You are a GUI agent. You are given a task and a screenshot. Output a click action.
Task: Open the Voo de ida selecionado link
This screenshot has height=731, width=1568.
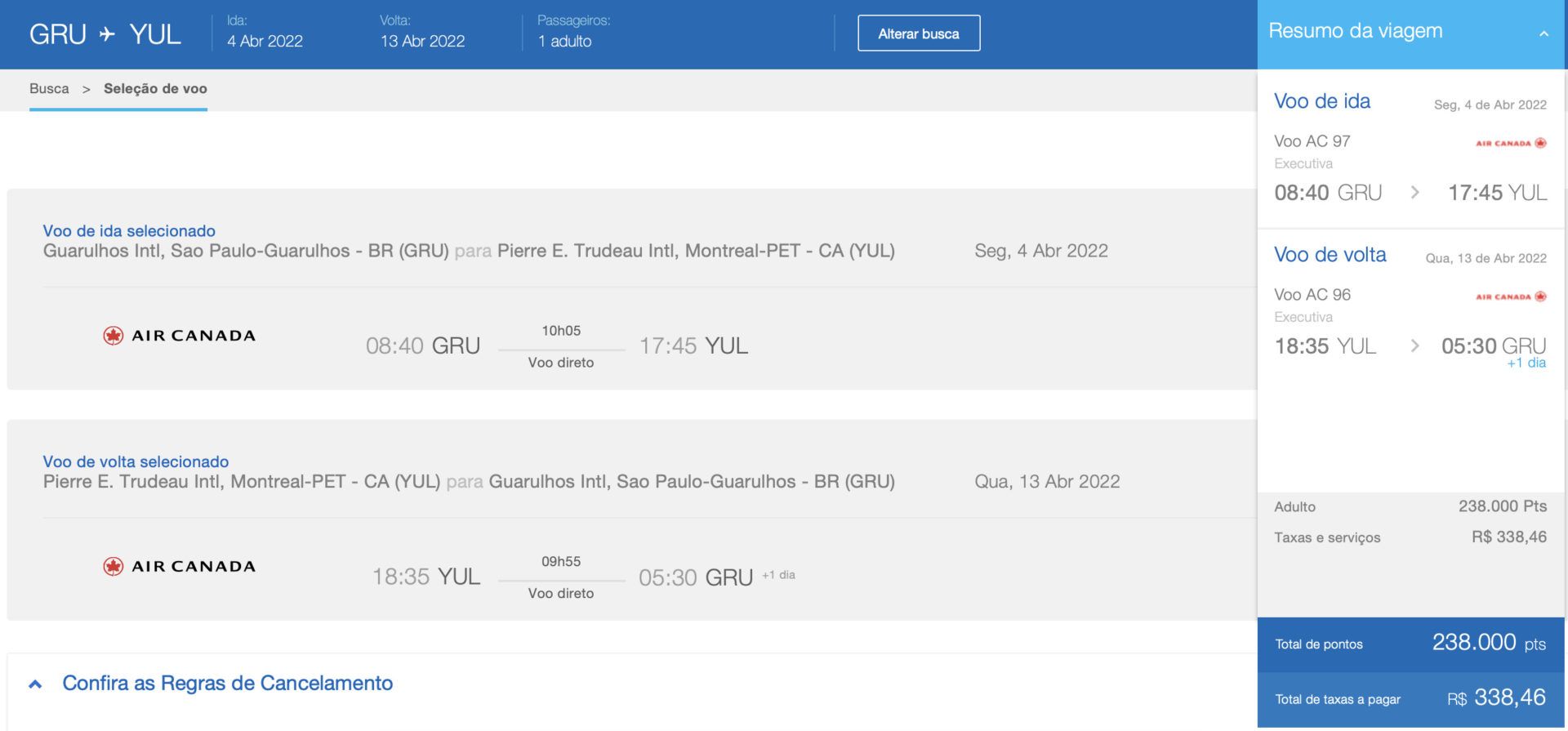(129, 231)
